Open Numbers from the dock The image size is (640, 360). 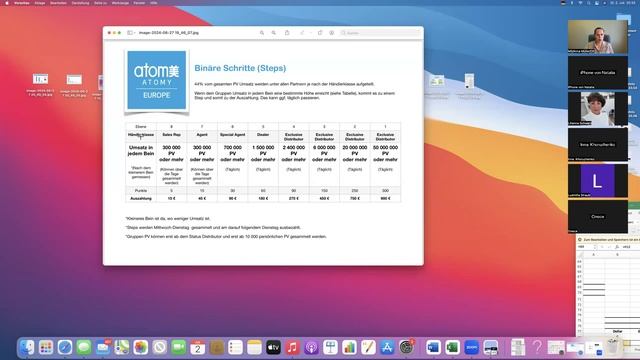pyautogui.click(x=349, y=347)
